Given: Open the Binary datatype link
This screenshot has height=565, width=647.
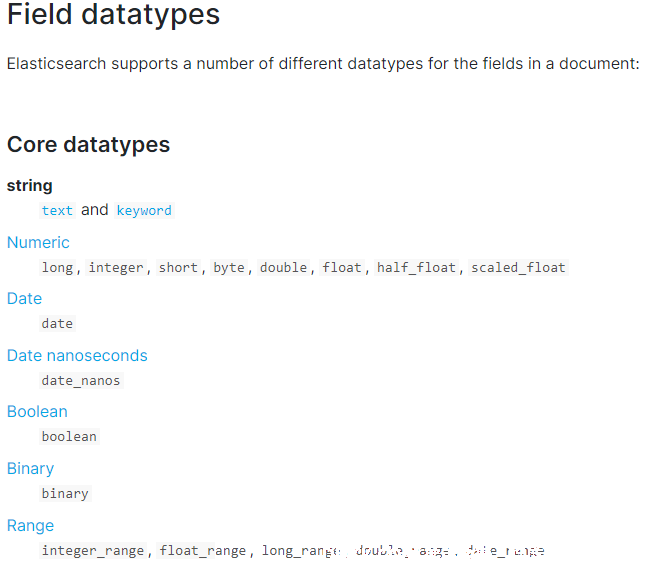Looking at the screenshot, I should tap(31, 468).
